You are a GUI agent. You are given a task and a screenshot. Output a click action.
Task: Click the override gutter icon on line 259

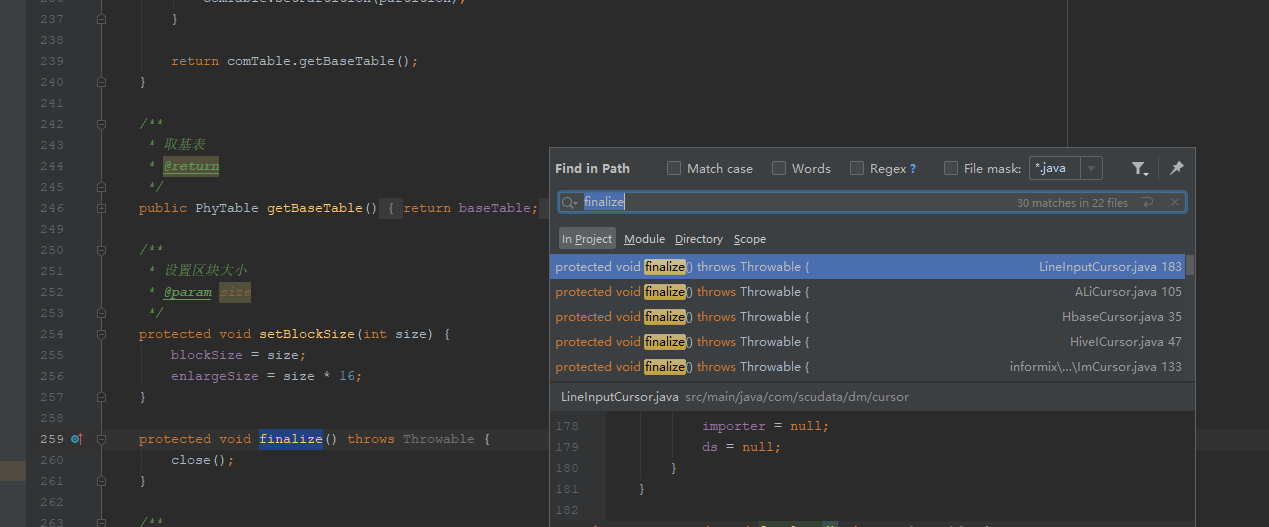click(75, 439)
